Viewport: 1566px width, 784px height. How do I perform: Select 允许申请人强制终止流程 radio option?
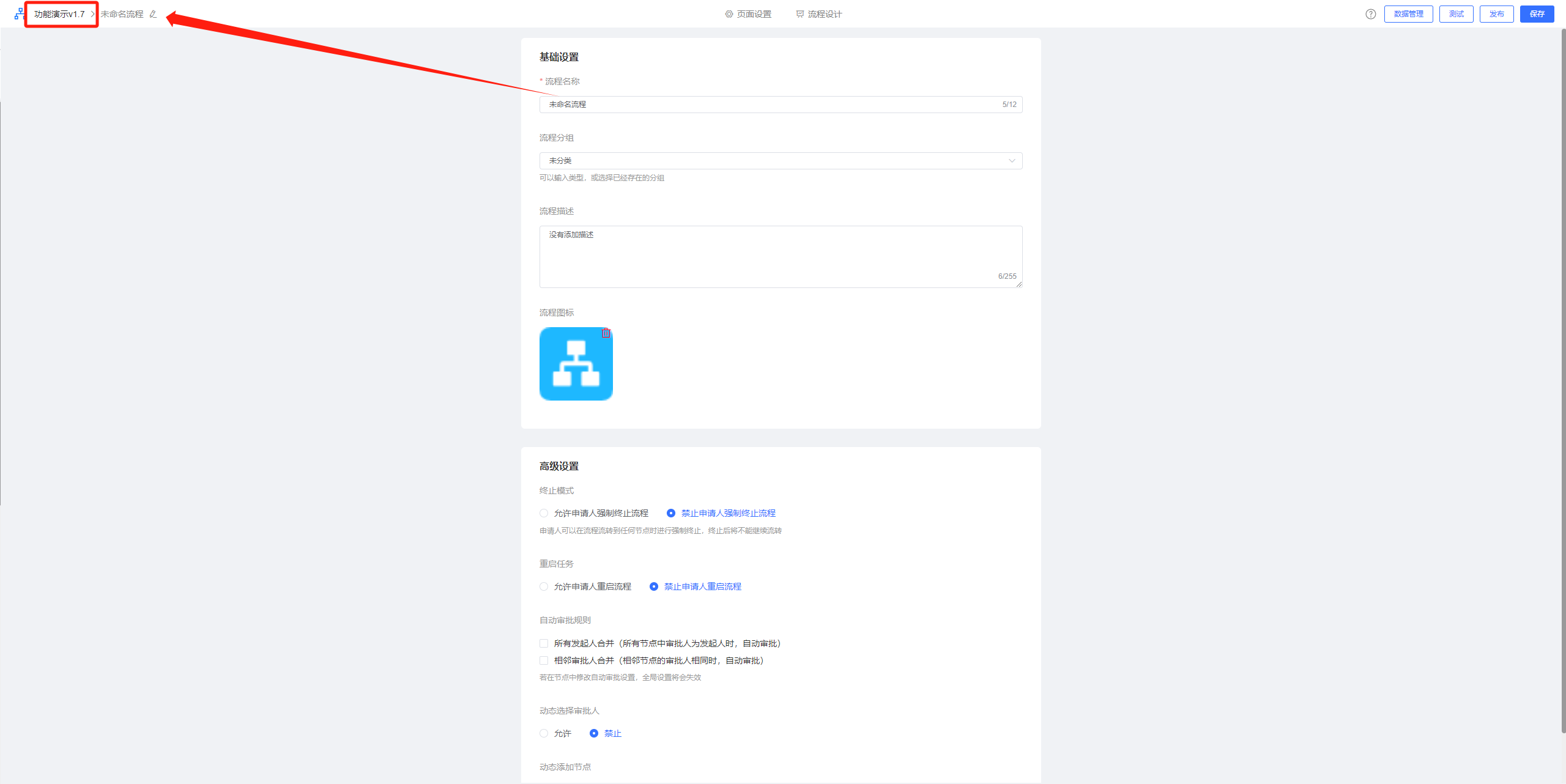pos(544,514)
